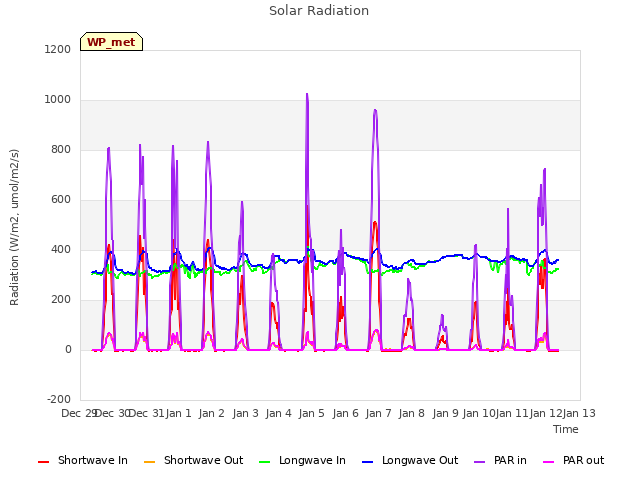This screenshot has width=640, height=480.
Task: Click the WP_met site label
Action: pos(111,42)
